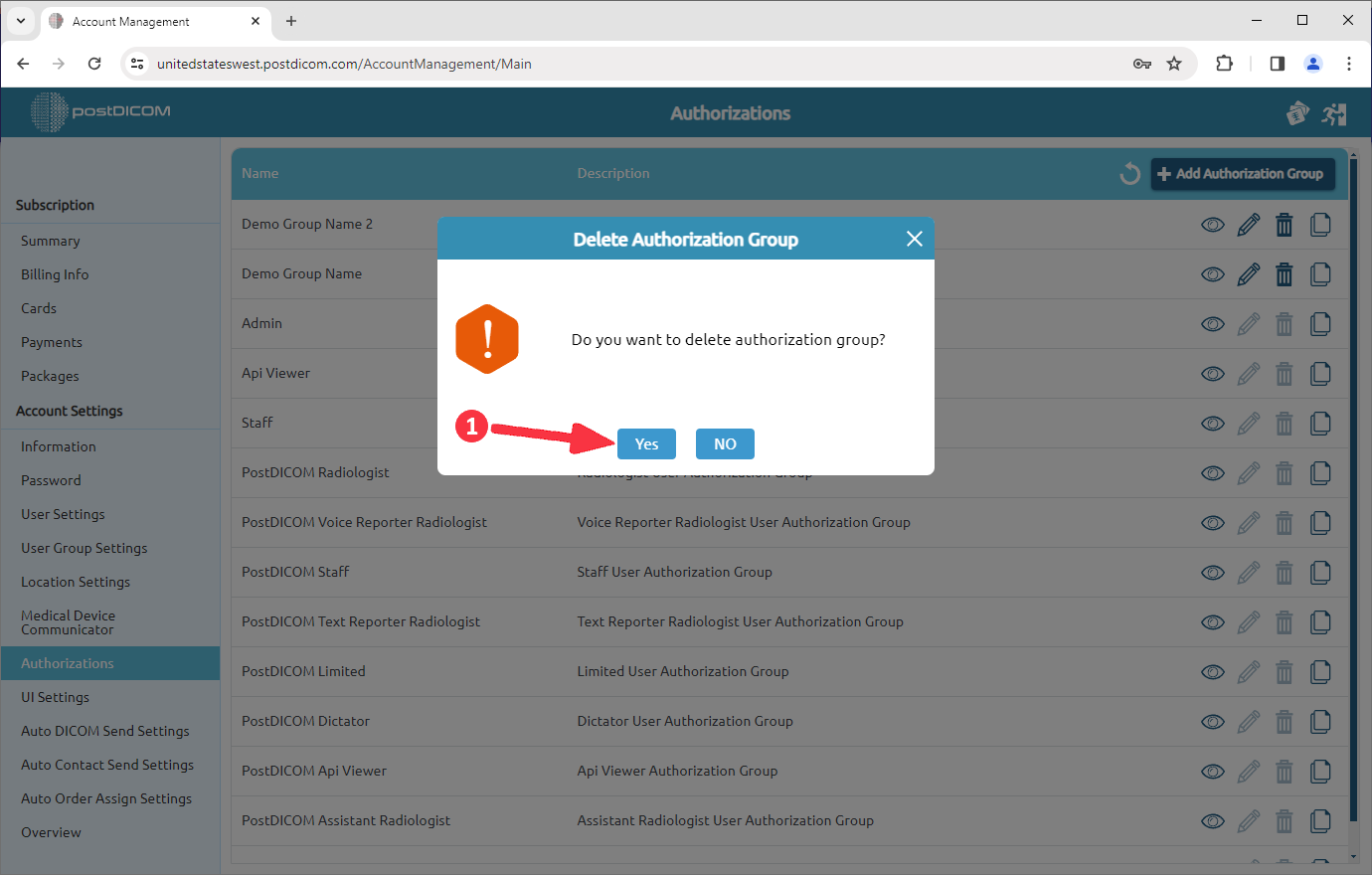This screenshot has width=1372, height=875.
Task: Refresh the authorization group list
Action: point(1129,173)
